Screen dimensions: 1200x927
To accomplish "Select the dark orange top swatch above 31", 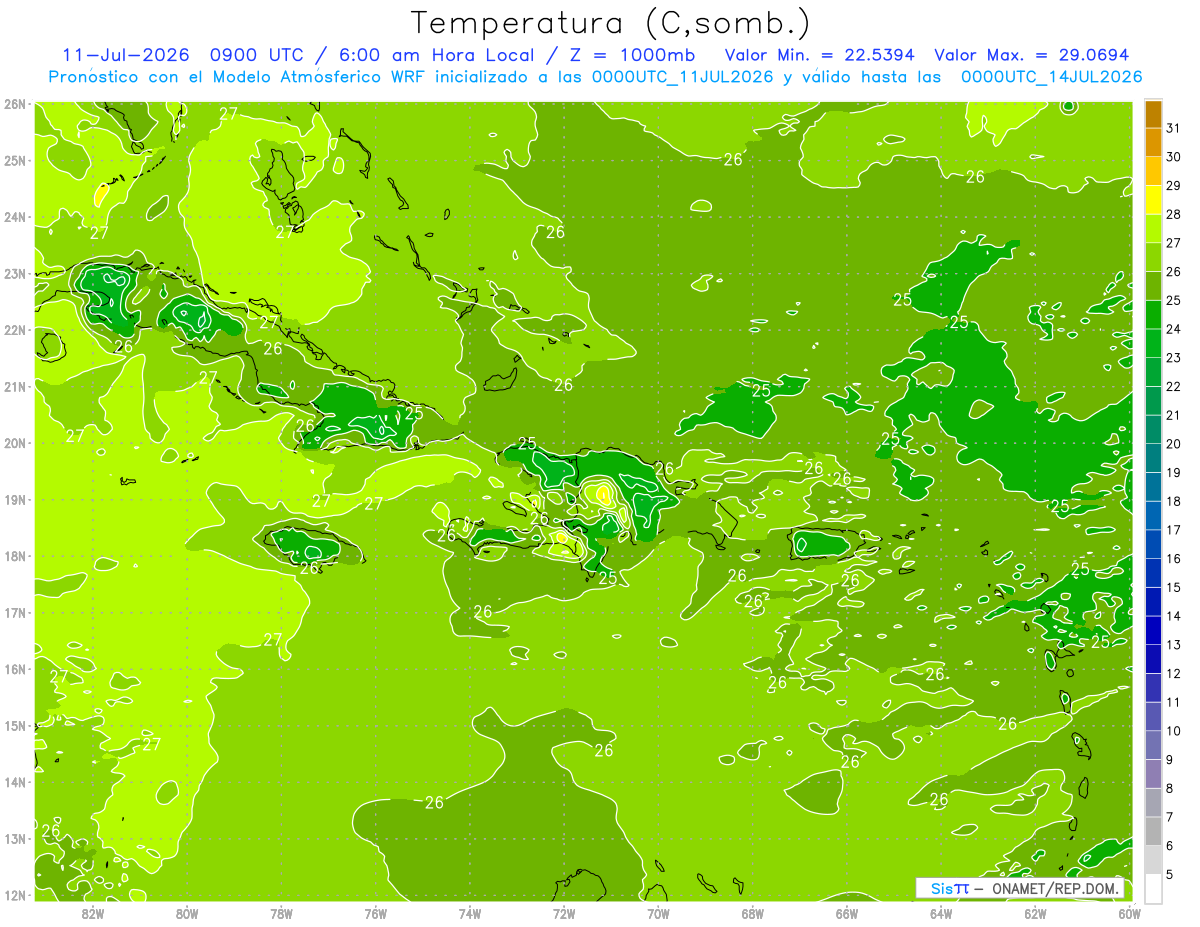I will pos(1153,113).
